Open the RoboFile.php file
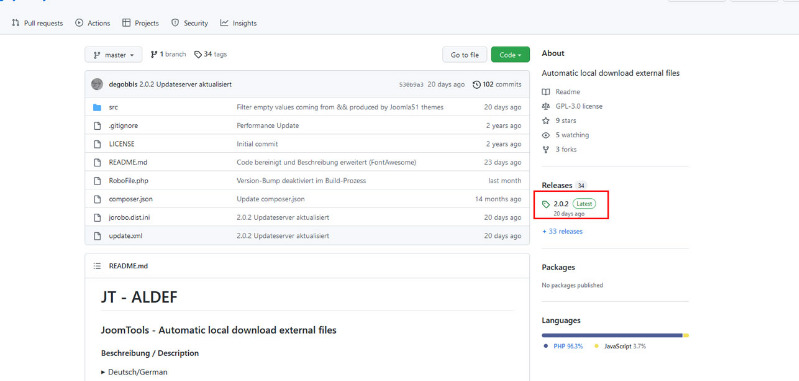The height and width of the screenshot is (381, 799). [x=128, y=181]
